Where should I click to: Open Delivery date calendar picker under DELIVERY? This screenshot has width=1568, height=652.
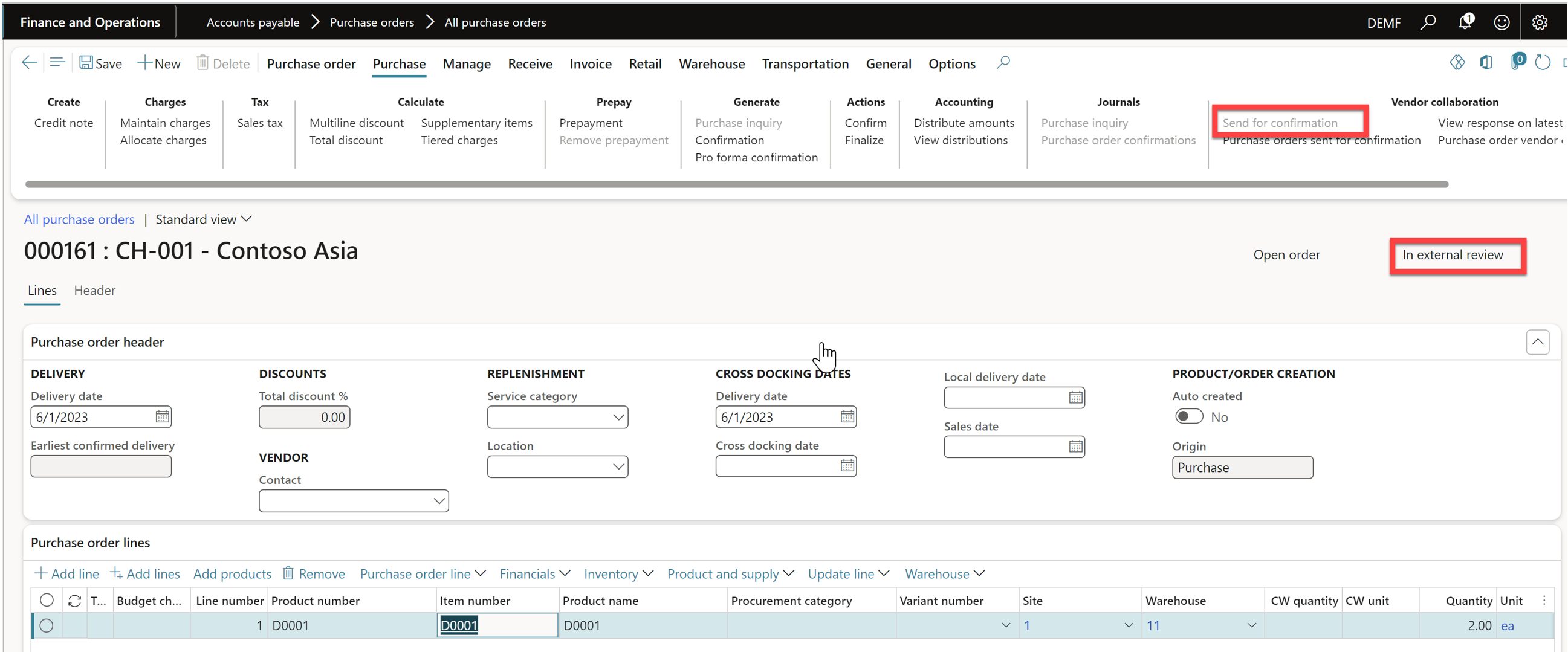pyautogui.click(x=162, y=416)
